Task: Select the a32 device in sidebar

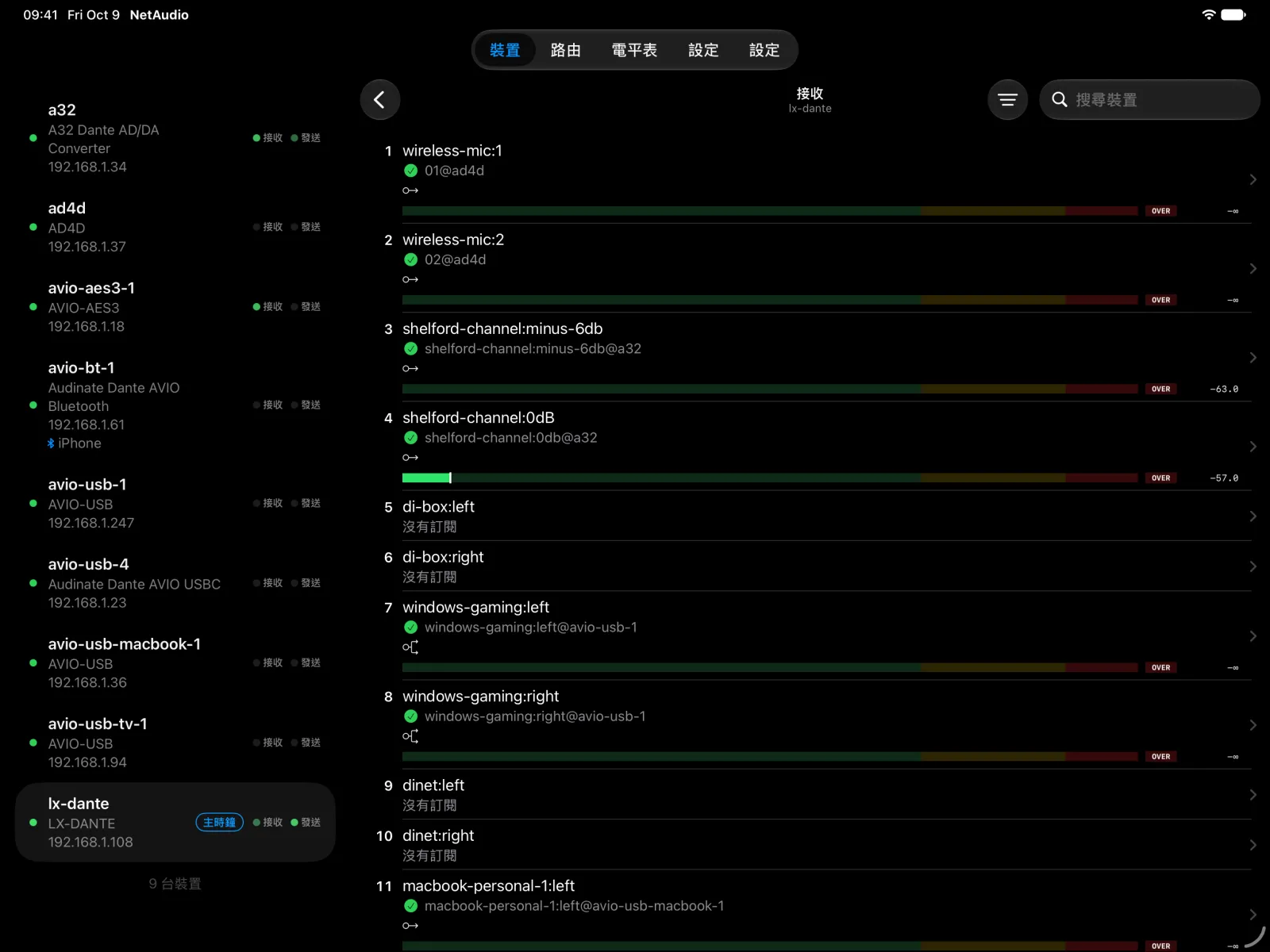Action: (175, 138)
